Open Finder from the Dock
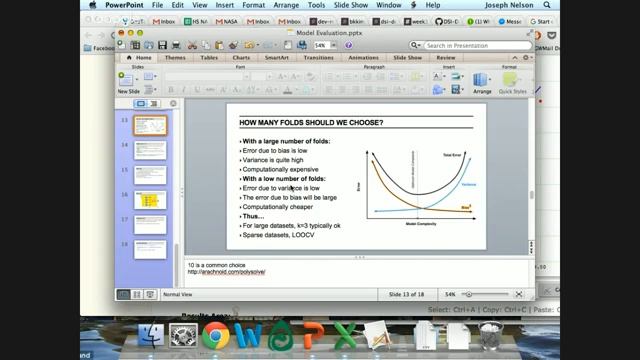Screen dimensions: 640x360 [x=151, y=335]
